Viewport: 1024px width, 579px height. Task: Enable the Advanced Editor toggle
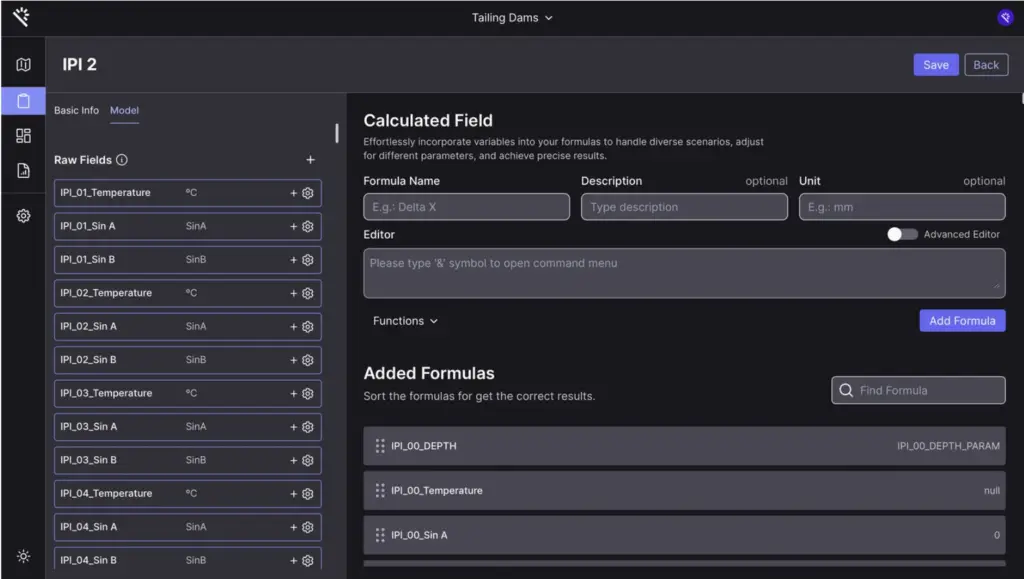tap(902, 234)
